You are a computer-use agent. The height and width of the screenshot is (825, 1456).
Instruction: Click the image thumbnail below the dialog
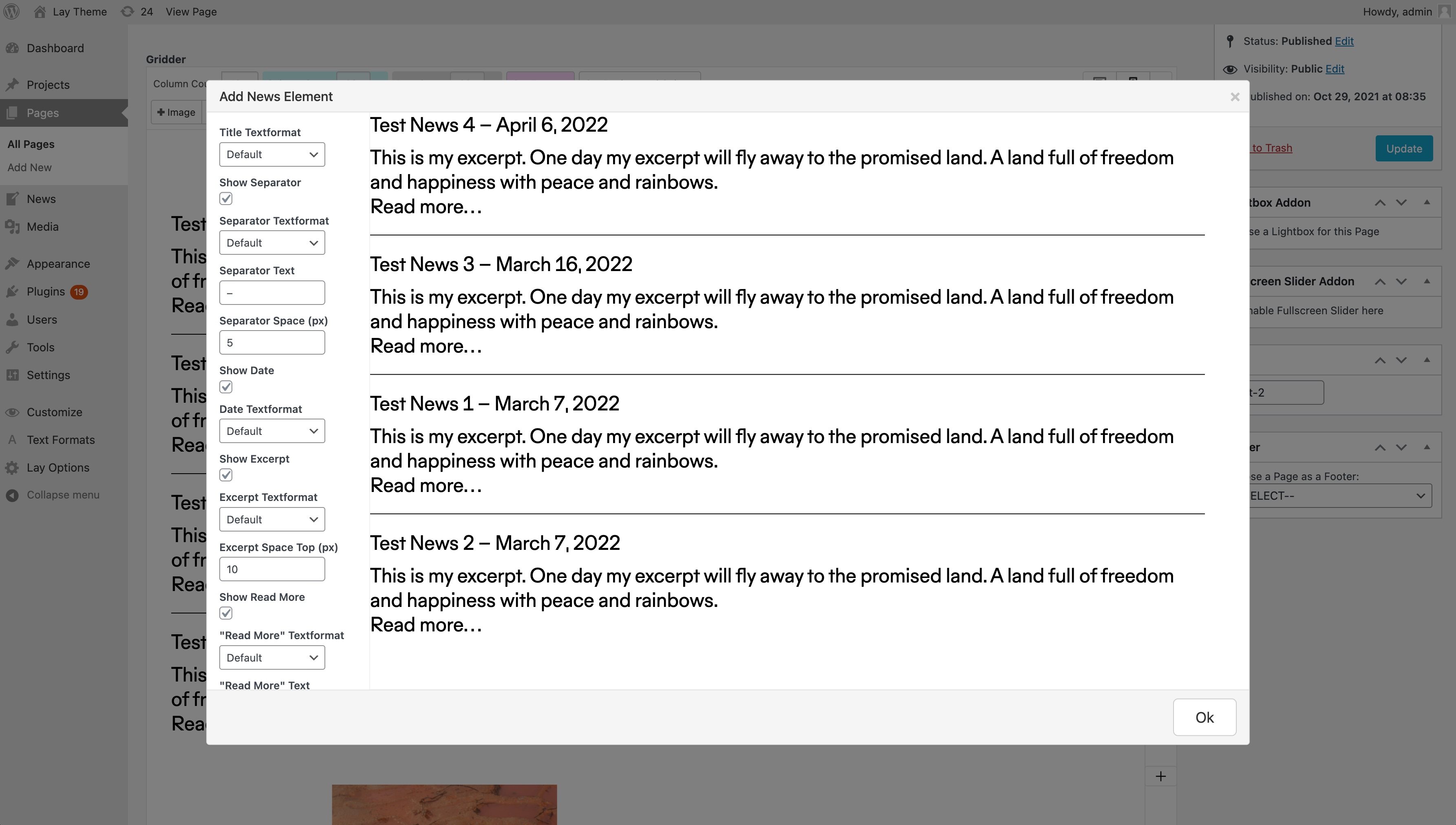[444, 805]
